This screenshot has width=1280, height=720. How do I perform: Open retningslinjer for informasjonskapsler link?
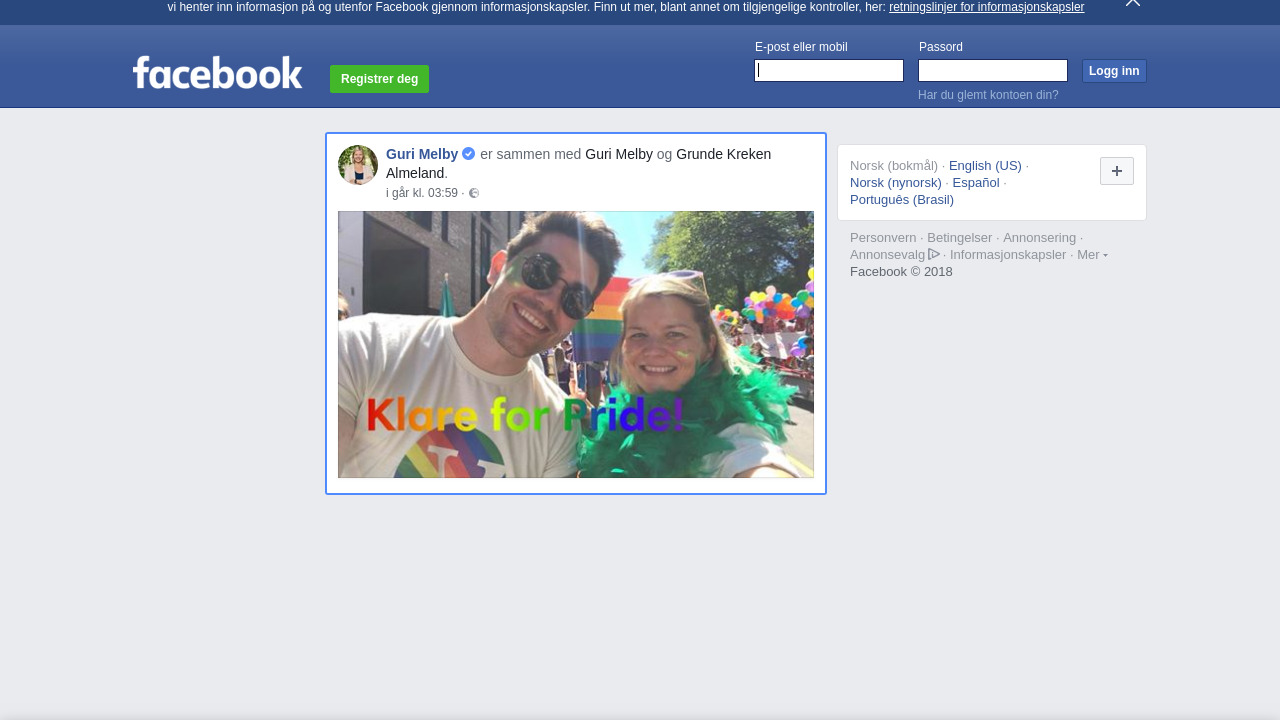pyautogui.click(x=986, y=7)
